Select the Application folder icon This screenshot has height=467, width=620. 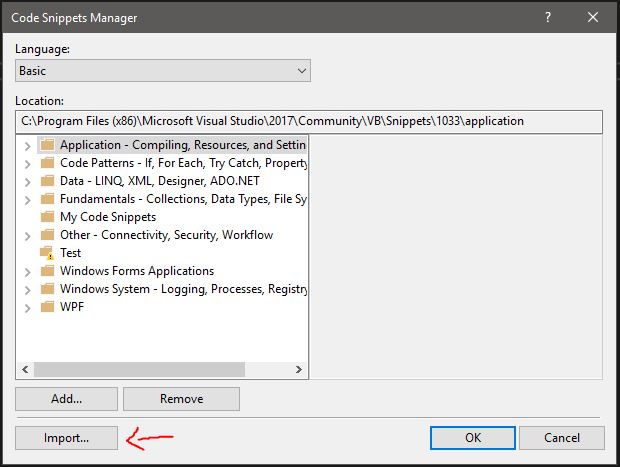point(47,145)
